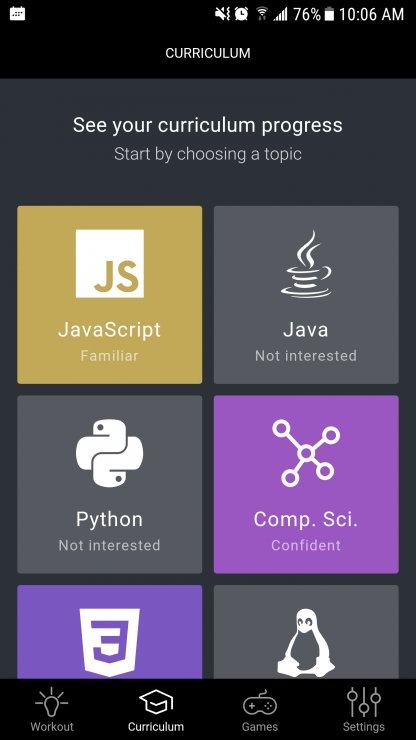Tap the JS logo icon
416x740 pixels.
[x=110, y=263]
